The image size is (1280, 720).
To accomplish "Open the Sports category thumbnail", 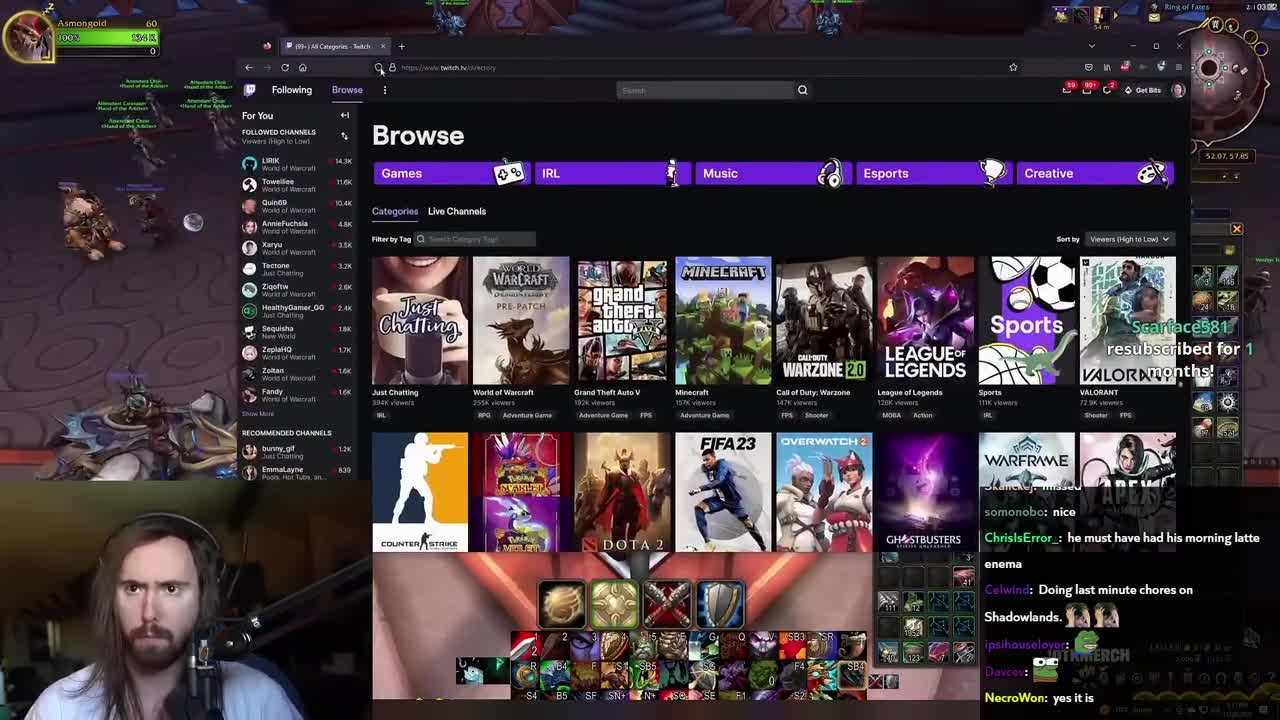I will point(1026,321).
